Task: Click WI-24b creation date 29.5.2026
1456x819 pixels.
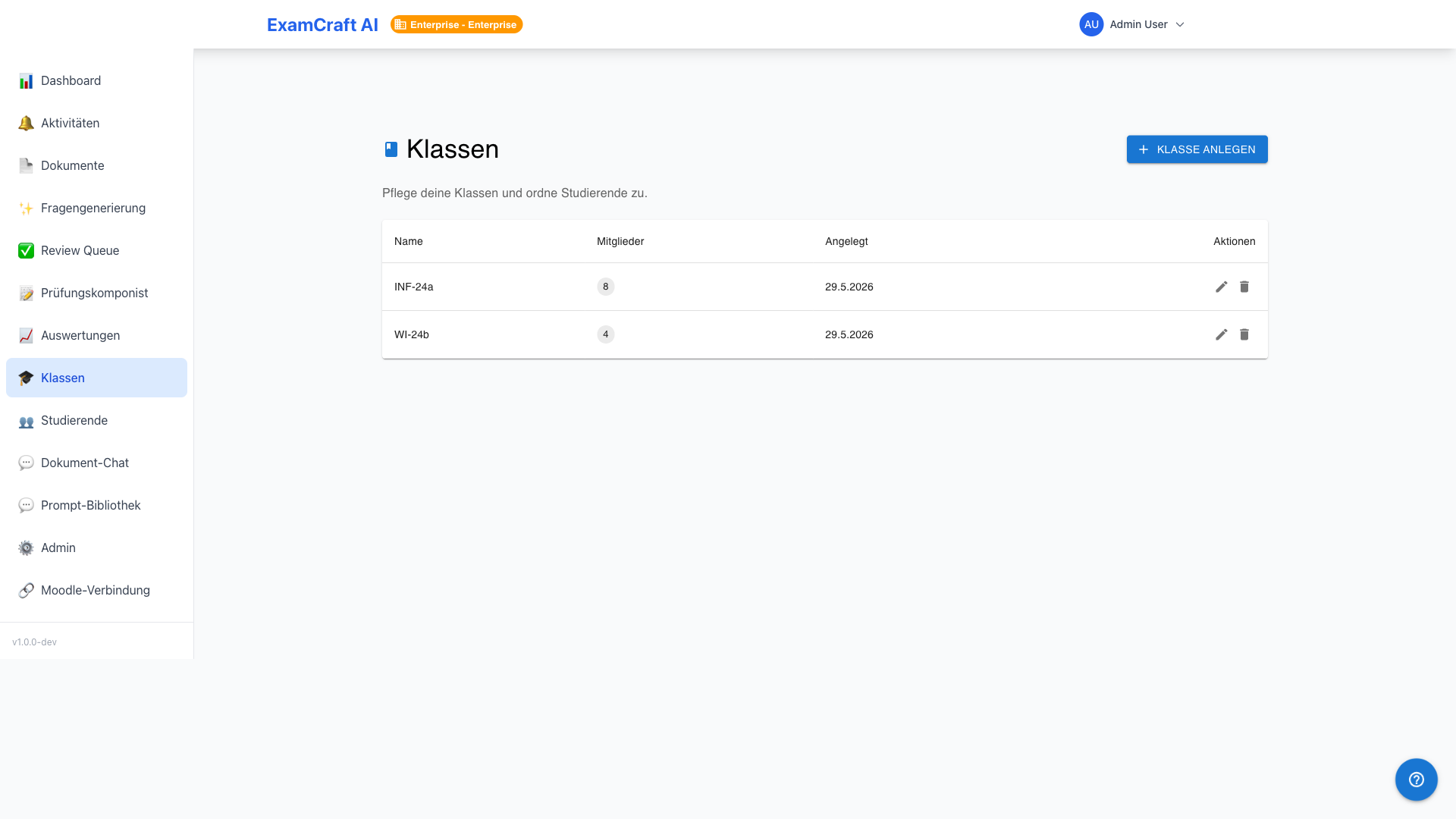Action: [849, 334]
